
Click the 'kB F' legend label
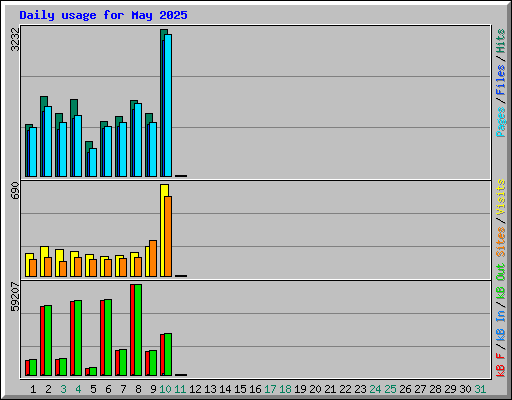tap(501, 365)
